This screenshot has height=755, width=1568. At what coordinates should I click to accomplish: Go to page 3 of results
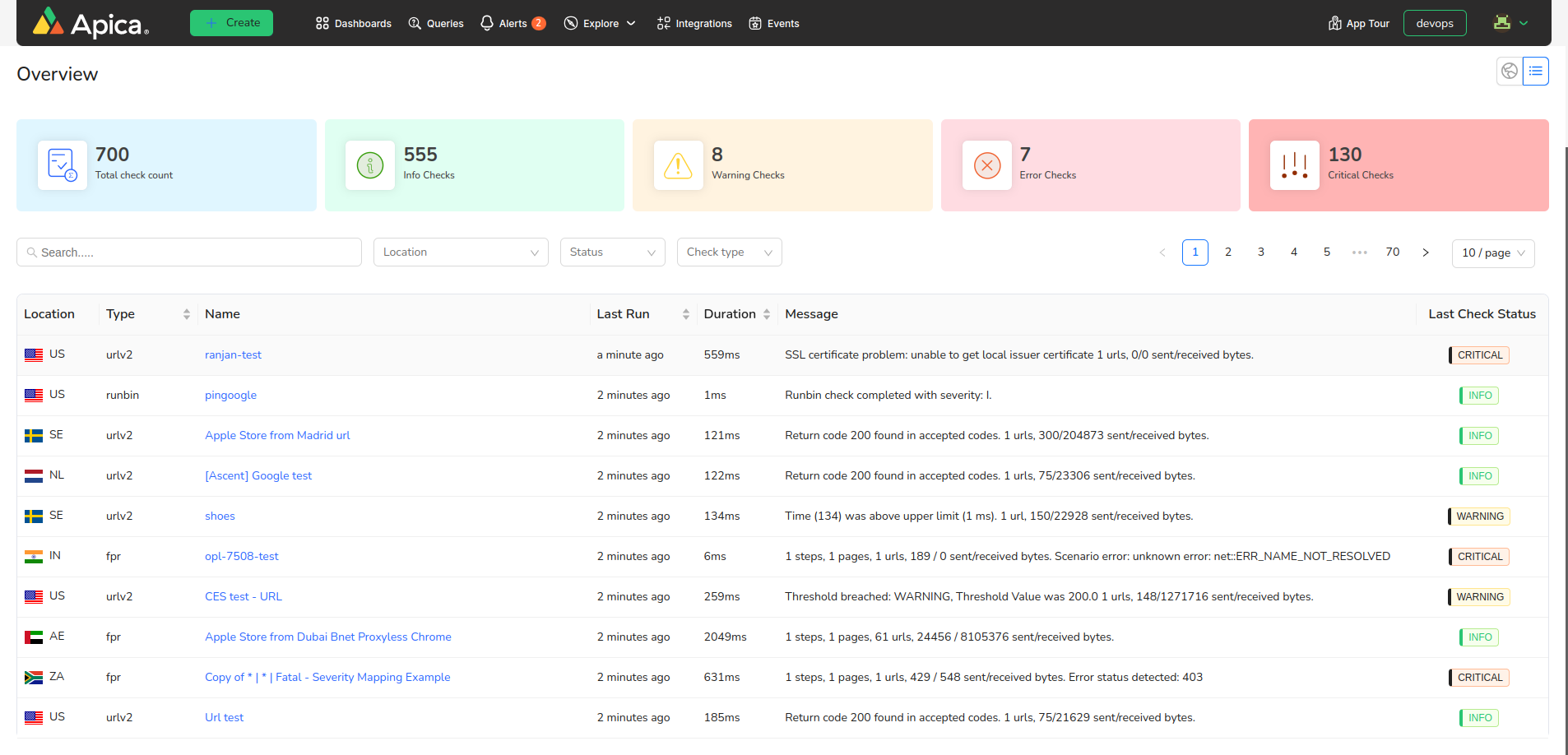[1260, 252]
